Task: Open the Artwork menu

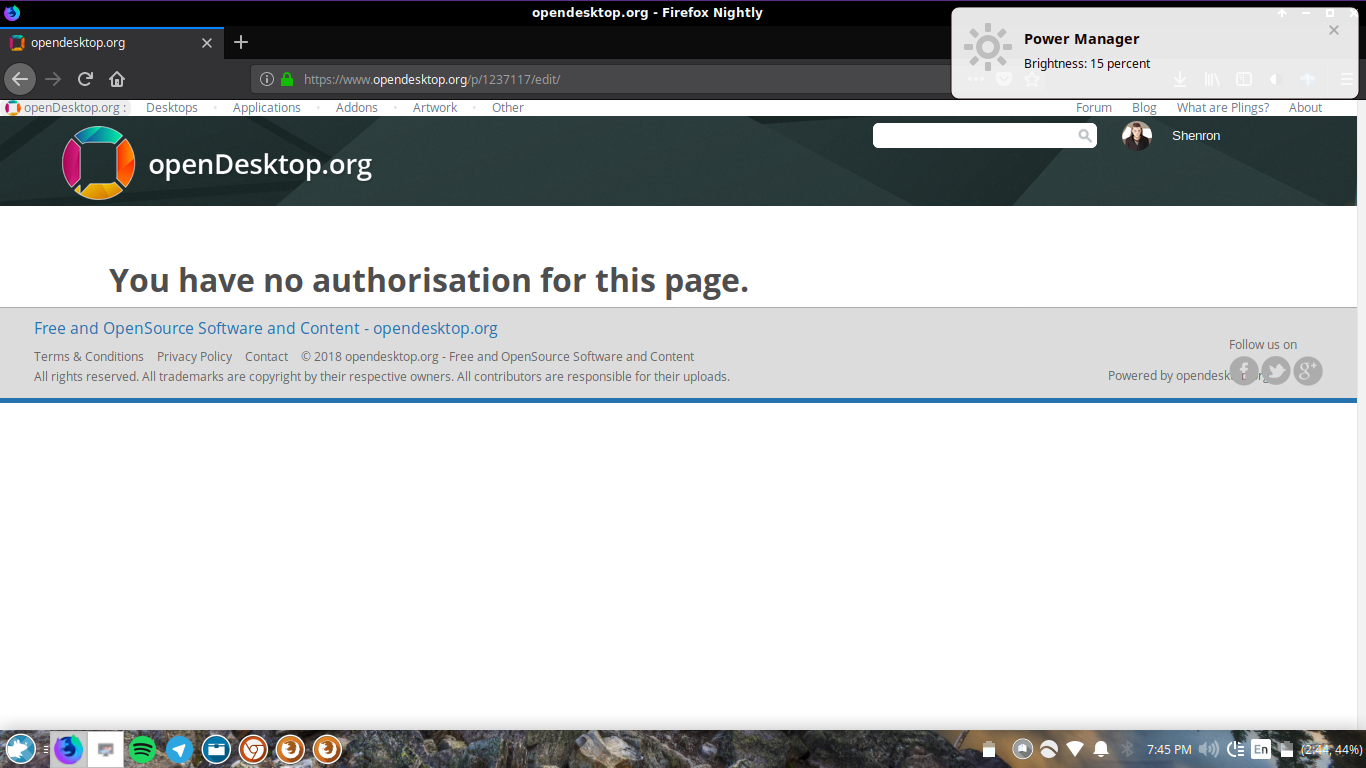Action: point(435,108)
